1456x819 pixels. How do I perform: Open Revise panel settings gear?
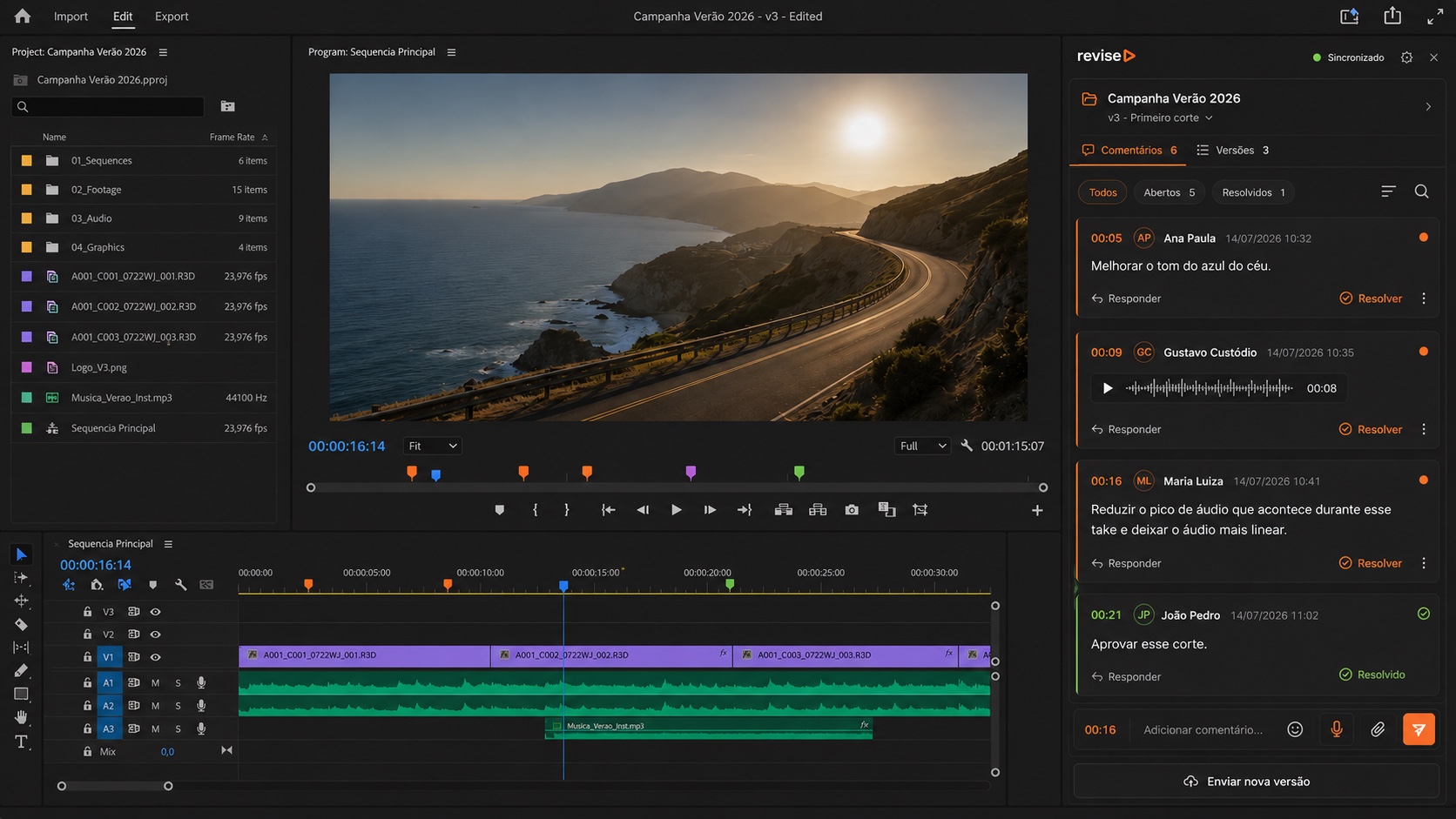click(x=1406, y=57)
